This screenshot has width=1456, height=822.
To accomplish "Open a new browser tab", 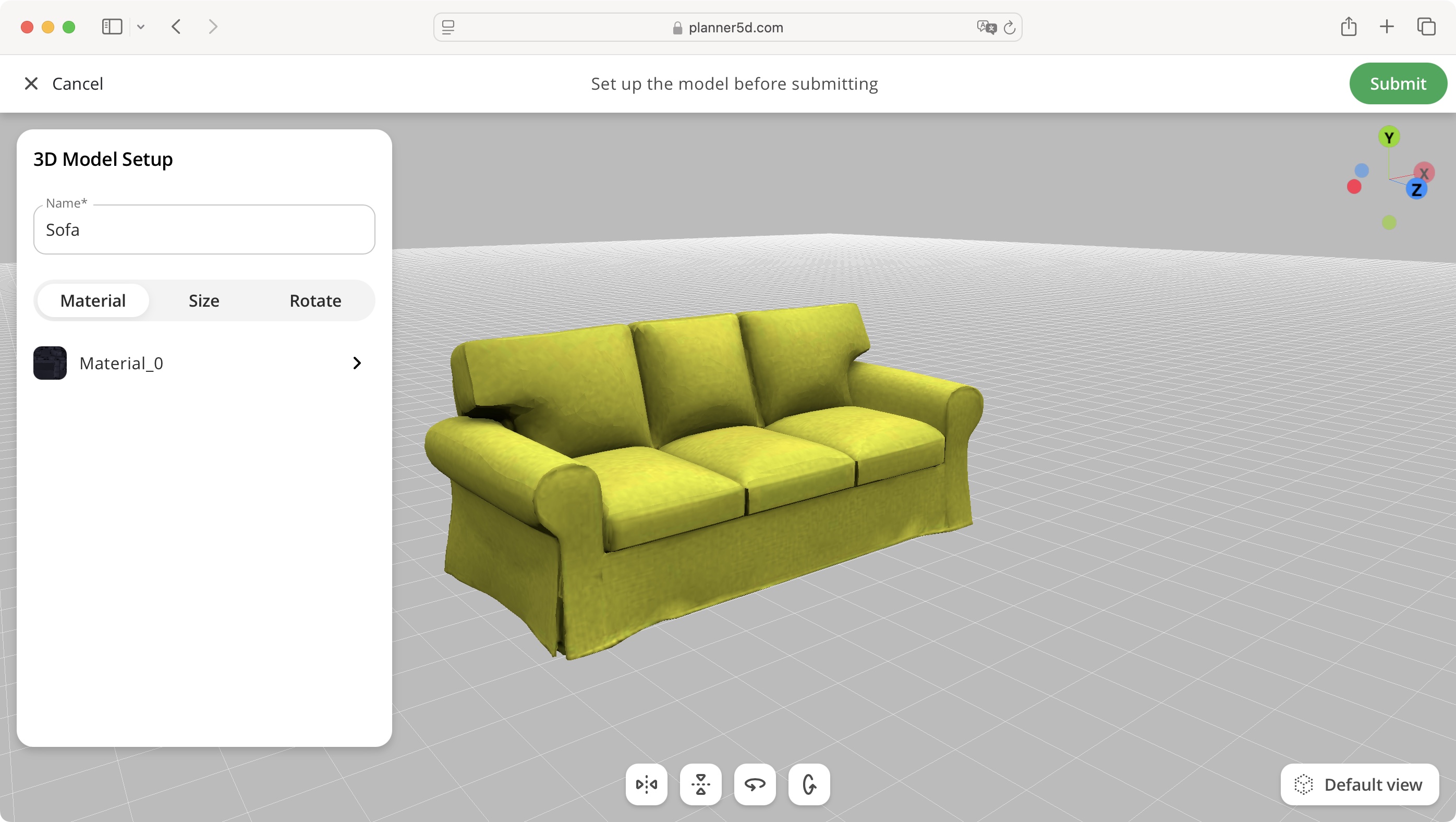I will pos(1387,27).
